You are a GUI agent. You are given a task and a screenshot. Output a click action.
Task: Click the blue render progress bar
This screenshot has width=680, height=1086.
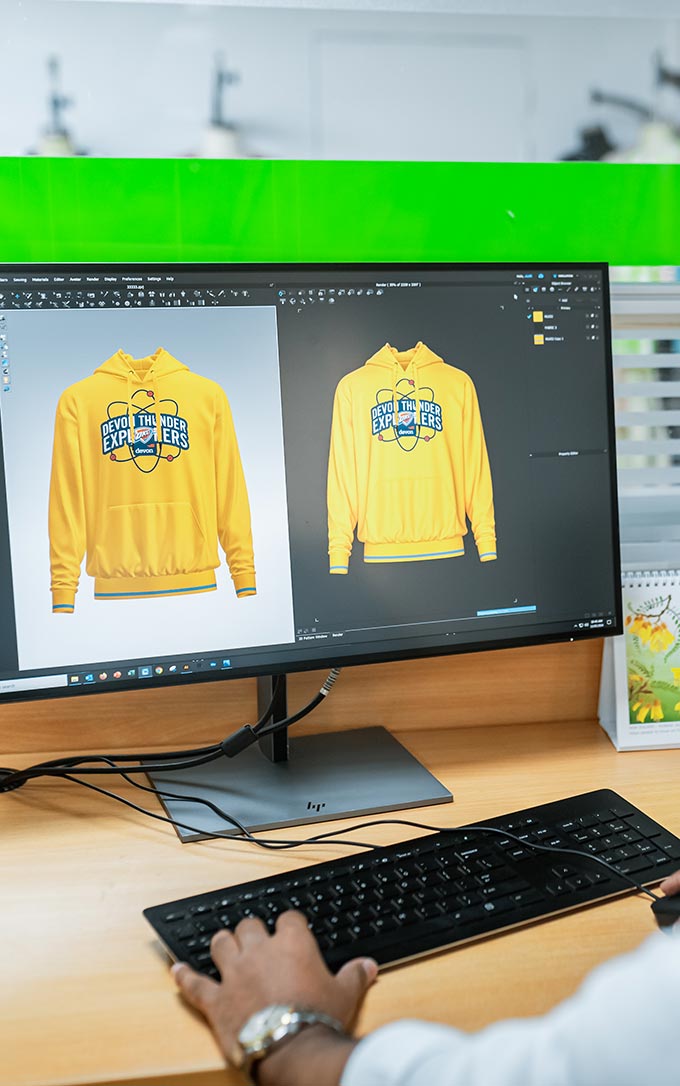click(x=506, y=610)
